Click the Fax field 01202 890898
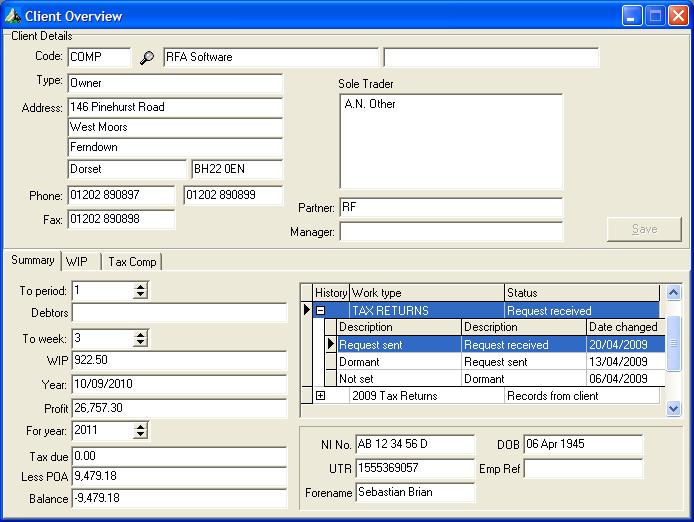The image size is (694, 522). coord(121,219)
